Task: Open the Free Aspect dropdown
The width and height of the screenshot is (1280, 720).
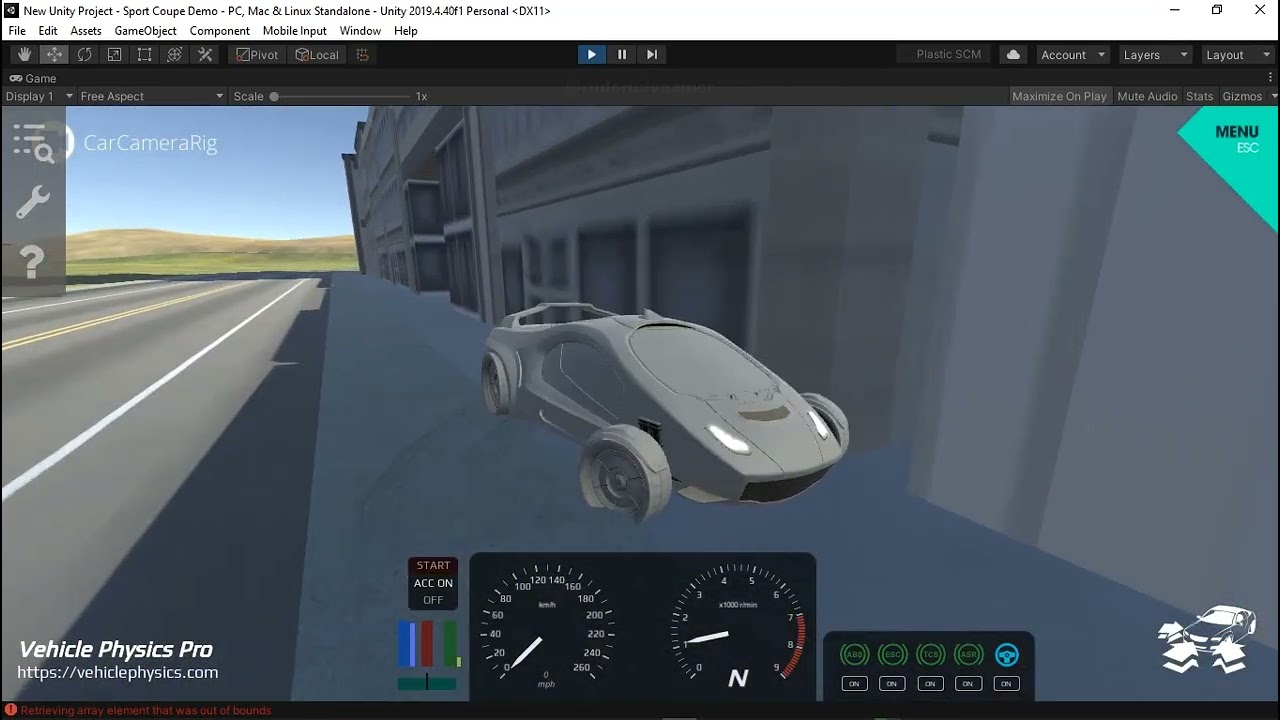Action: (152, 96)
